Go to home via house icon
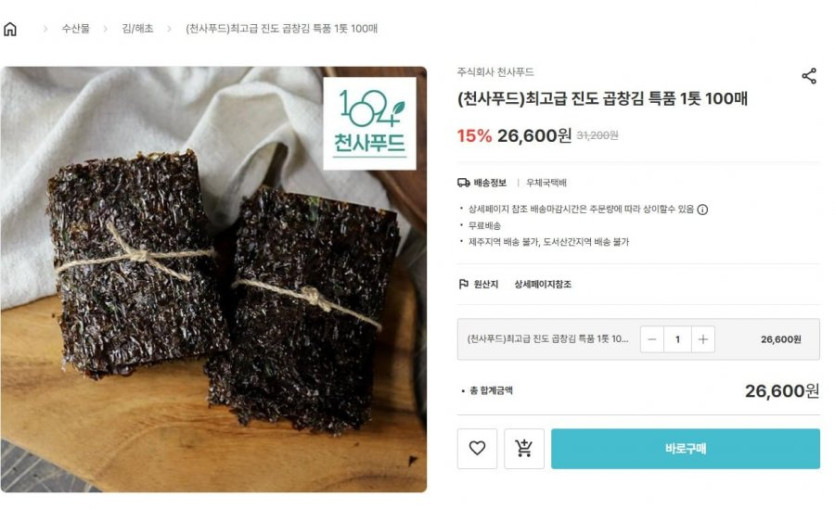The height and width of the screenshot is (510, 835). (x=10, y=29)
